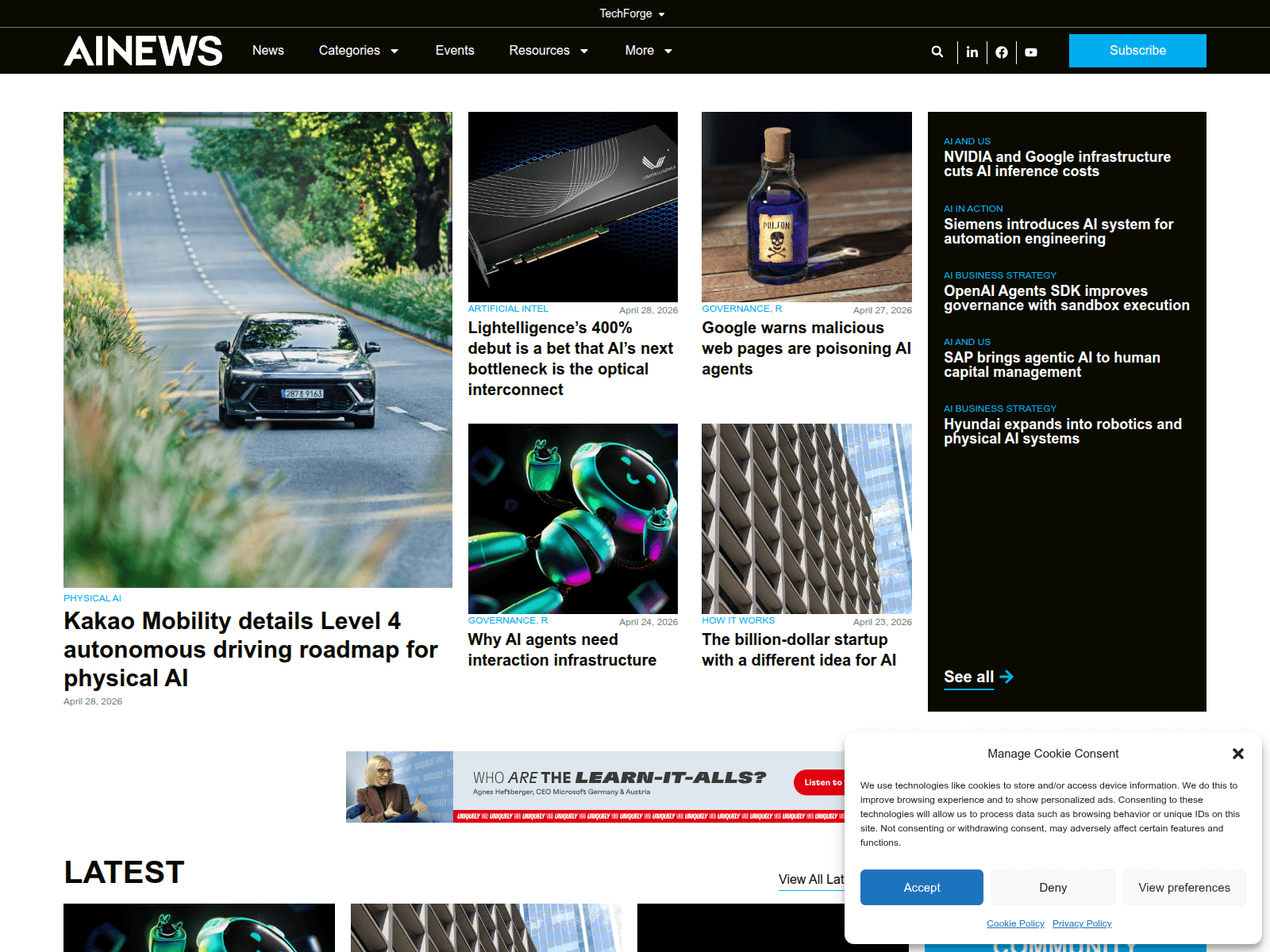The width and height of the screenshot is (1270, 952).
Task: Open the Kakao autonomous car image
Action: pyautogui.click(x=258, y=350)
